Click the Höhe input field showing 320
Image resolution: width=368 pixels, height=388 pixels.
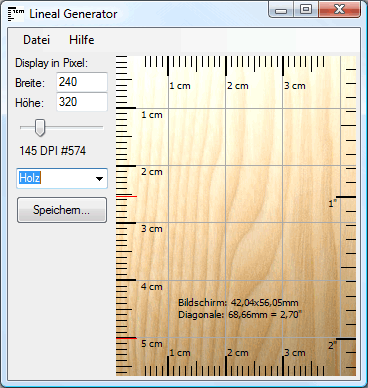coord(82,102)
